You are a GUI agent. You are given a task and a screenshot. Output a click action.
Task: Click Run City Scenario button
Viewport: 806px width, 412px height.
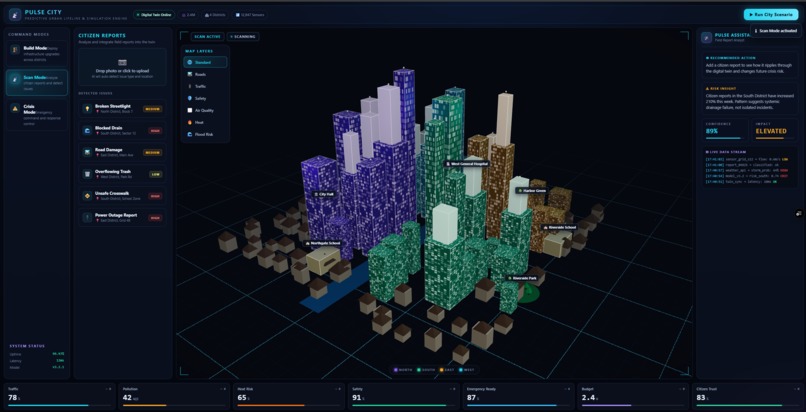click(770, 15)
